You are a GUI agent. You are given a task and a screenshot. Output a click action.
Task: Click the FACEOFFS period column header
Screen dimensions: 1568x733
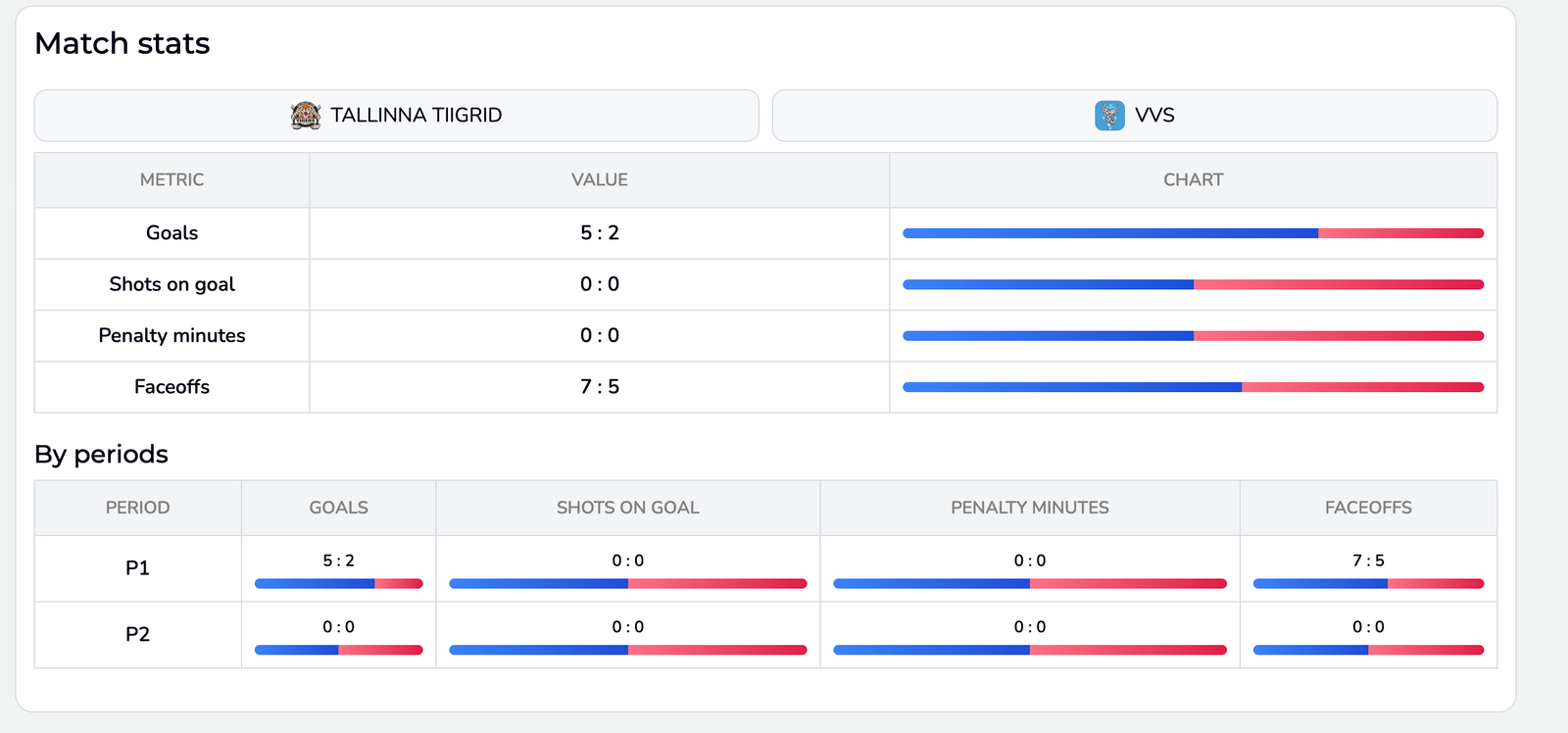coord(1368,508)
